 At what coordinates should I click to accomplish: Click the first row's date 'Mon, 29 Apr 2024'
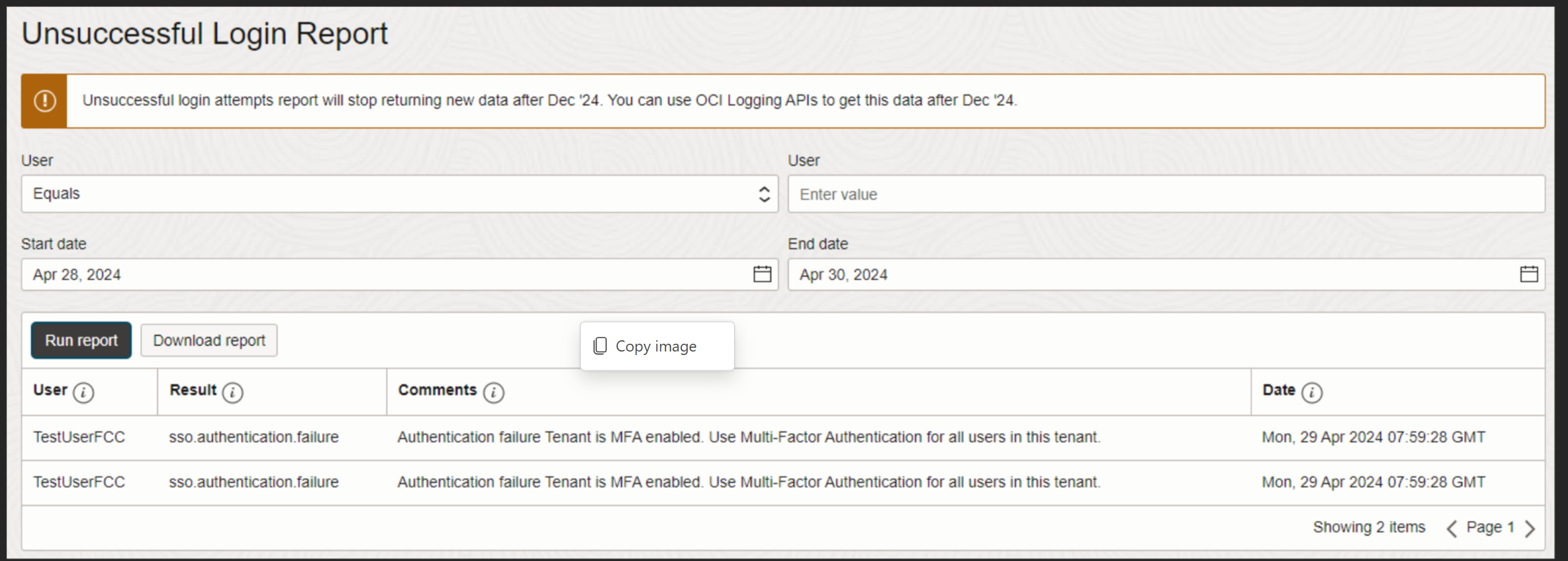[1373, 437]
